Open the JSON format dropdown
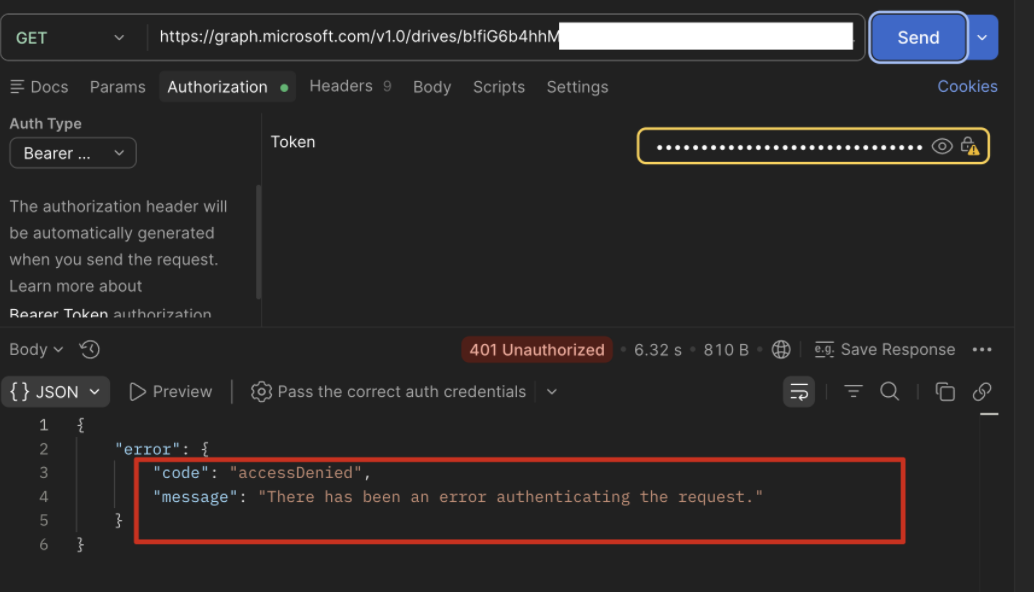1034x592 pixels. (55, 392)
